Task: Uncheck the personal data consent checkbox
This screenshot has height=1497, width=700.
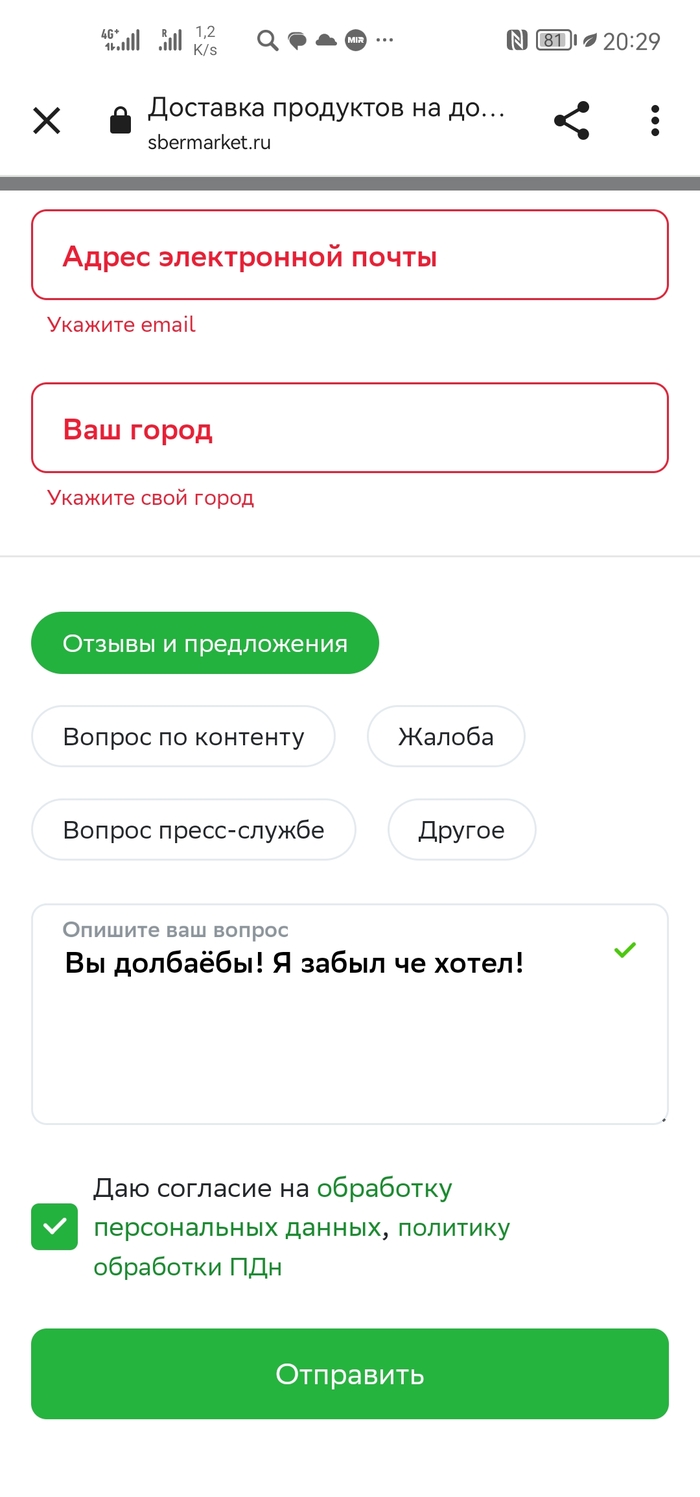Action: click(54, 1226)
